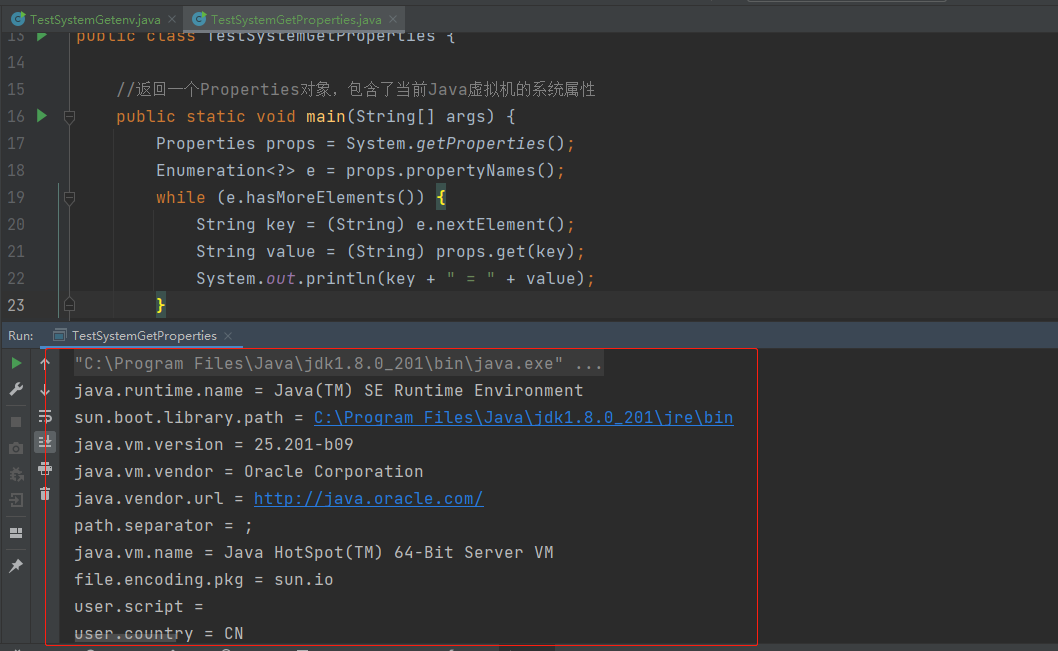Viewport: 1058px width, 651px height.
Task: Dump threads using the camera icon
Action: coord(16,449)
